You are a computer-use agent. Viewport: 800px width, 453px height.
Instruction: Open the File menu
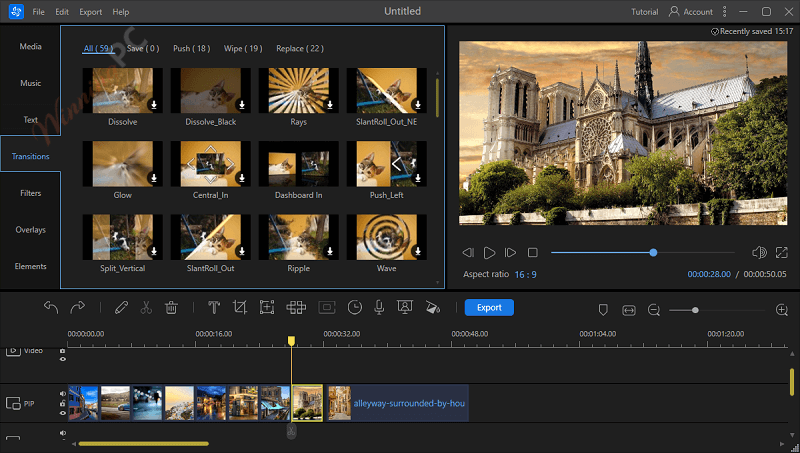[38, 12]
